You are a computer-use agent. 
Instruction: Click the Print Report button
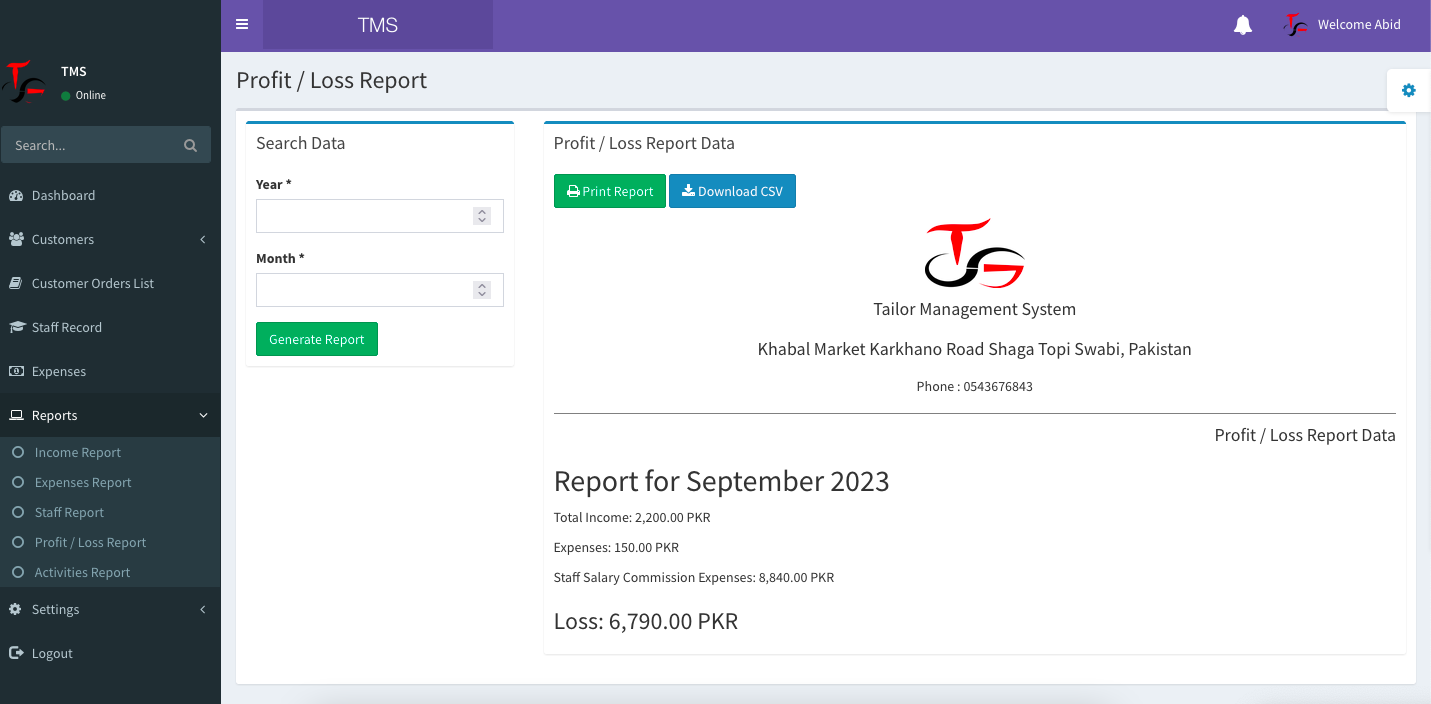point(609,191)
